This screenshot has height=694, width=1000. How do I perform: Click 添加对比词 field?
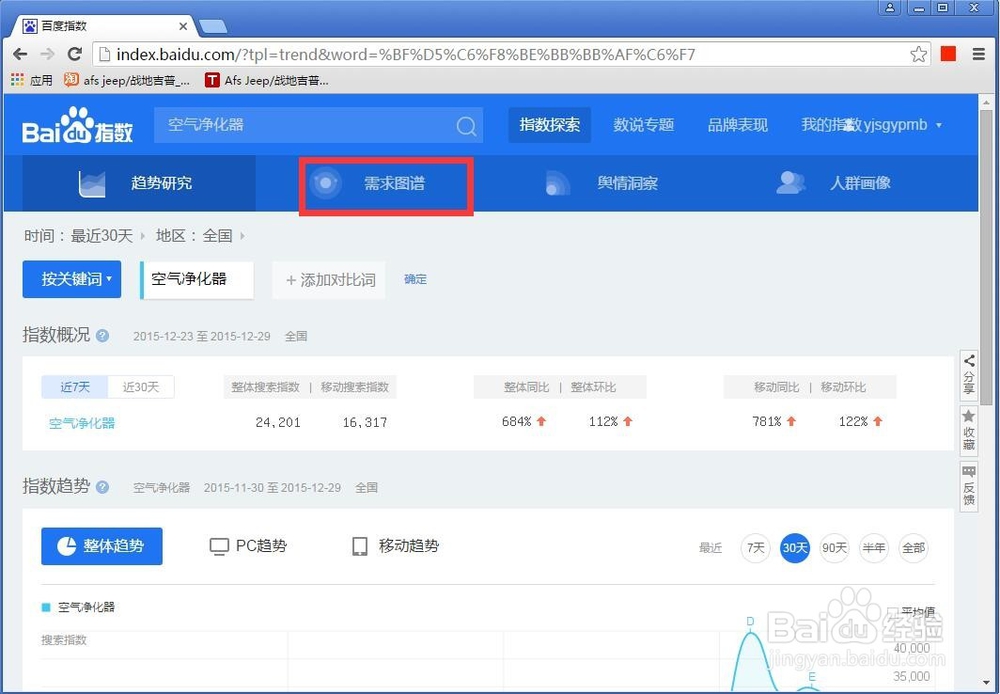tap(329, 280)
